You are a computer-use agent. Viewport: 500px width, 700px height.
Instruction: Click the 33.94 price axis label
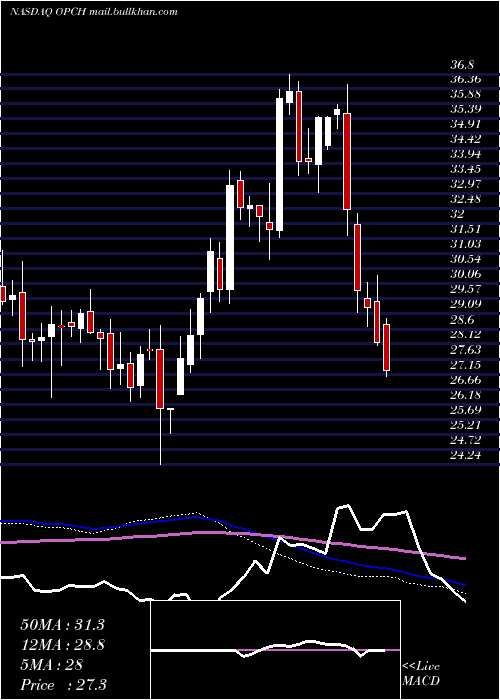(466, 155)
